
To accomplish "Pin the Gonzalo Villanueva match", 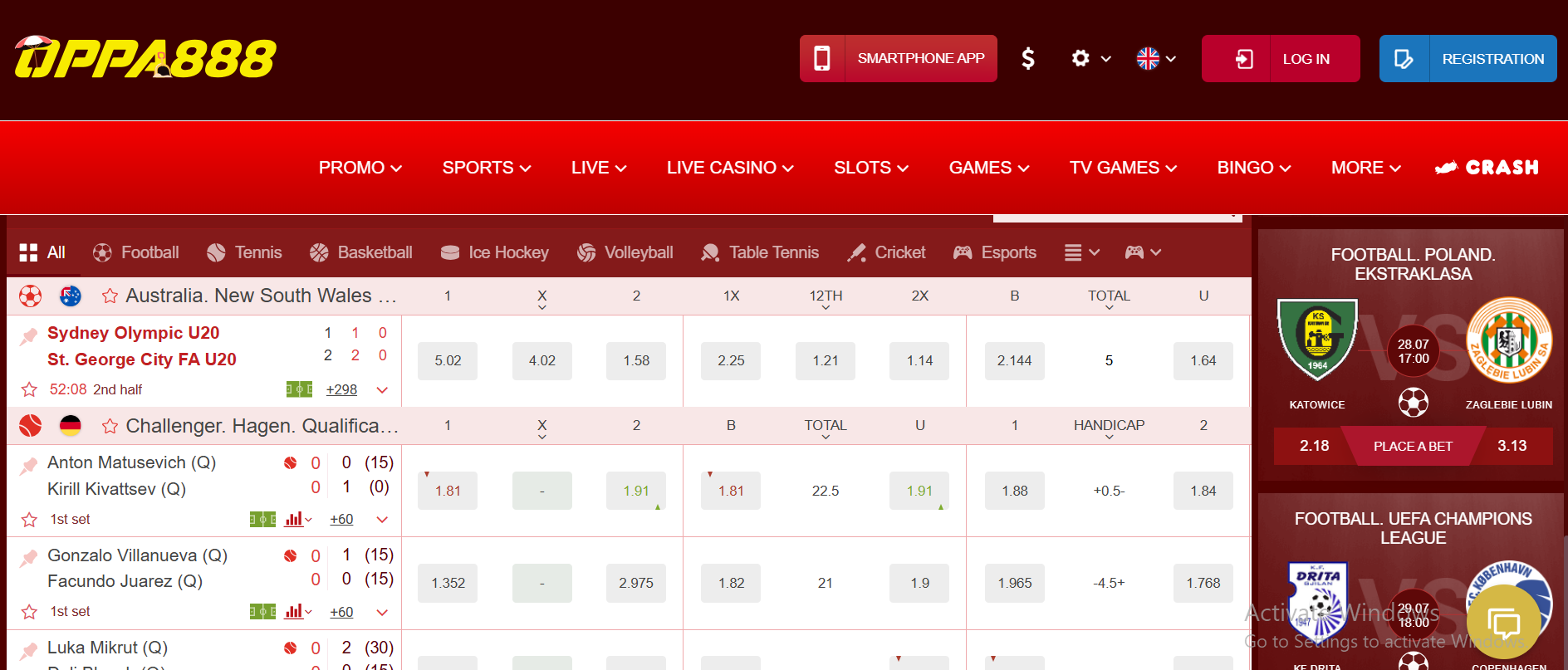I will tap(29, 558).
